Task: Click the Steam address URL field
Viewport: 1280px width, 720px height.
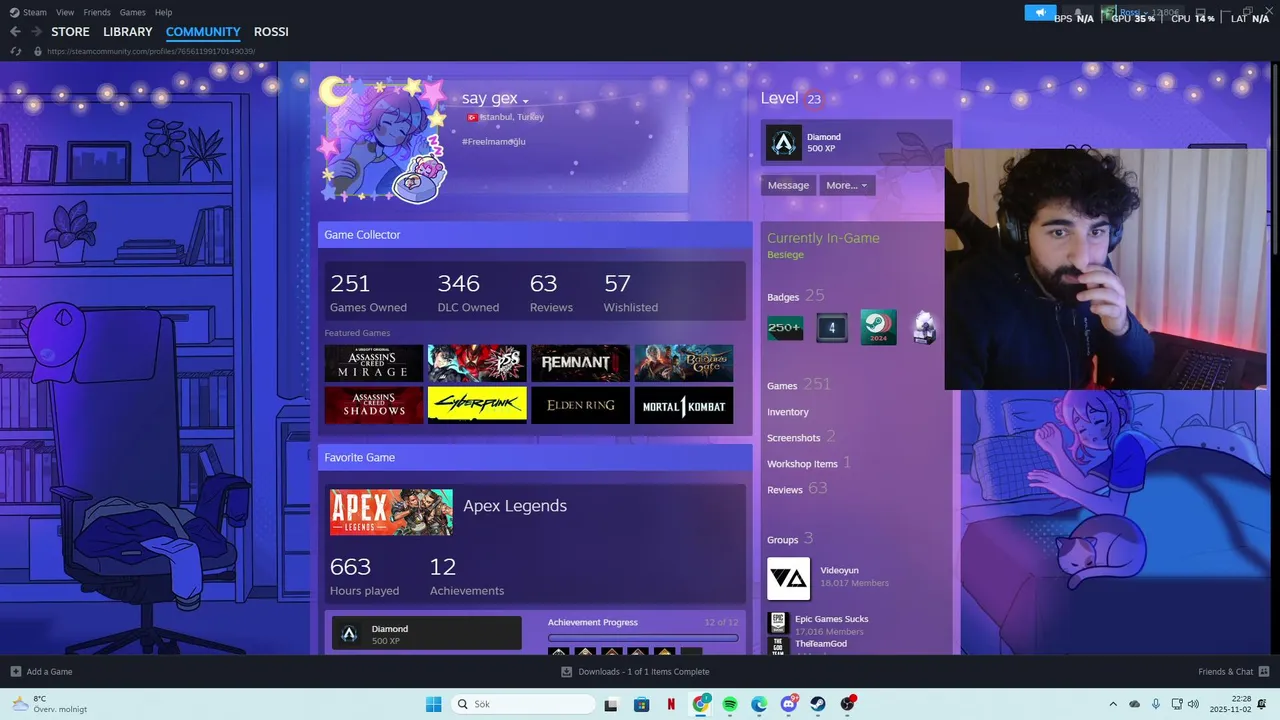Action: 151,51
